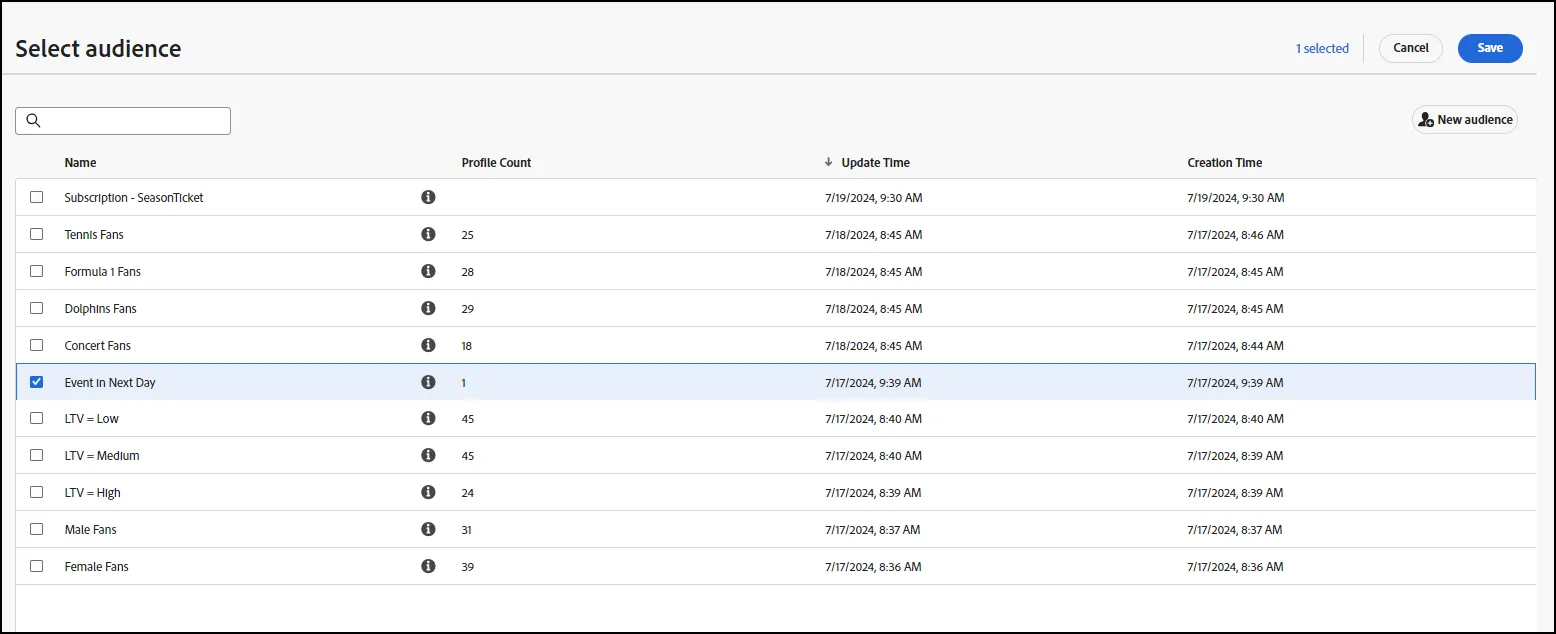This screenshot has width=1556, height=634.
Task: Click the 'Female Fans' audience name
Action: coord(97,567)
